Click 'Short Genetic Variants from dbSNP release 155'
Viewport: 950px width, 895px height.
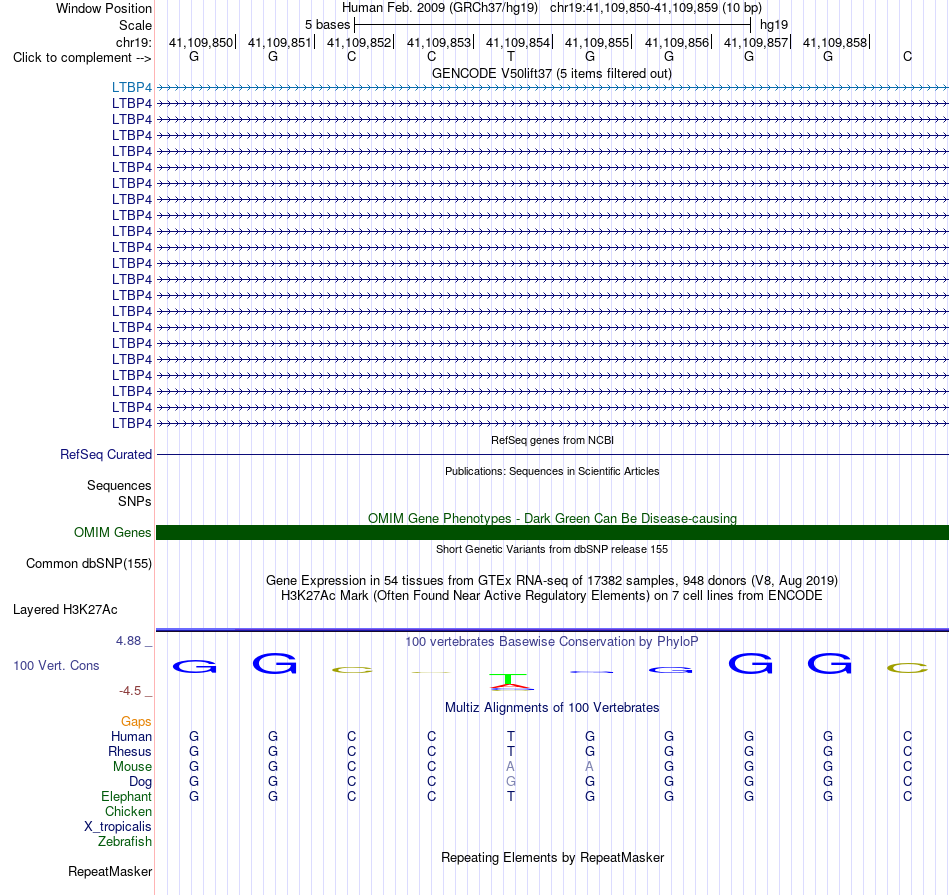(x=552, y=549)
